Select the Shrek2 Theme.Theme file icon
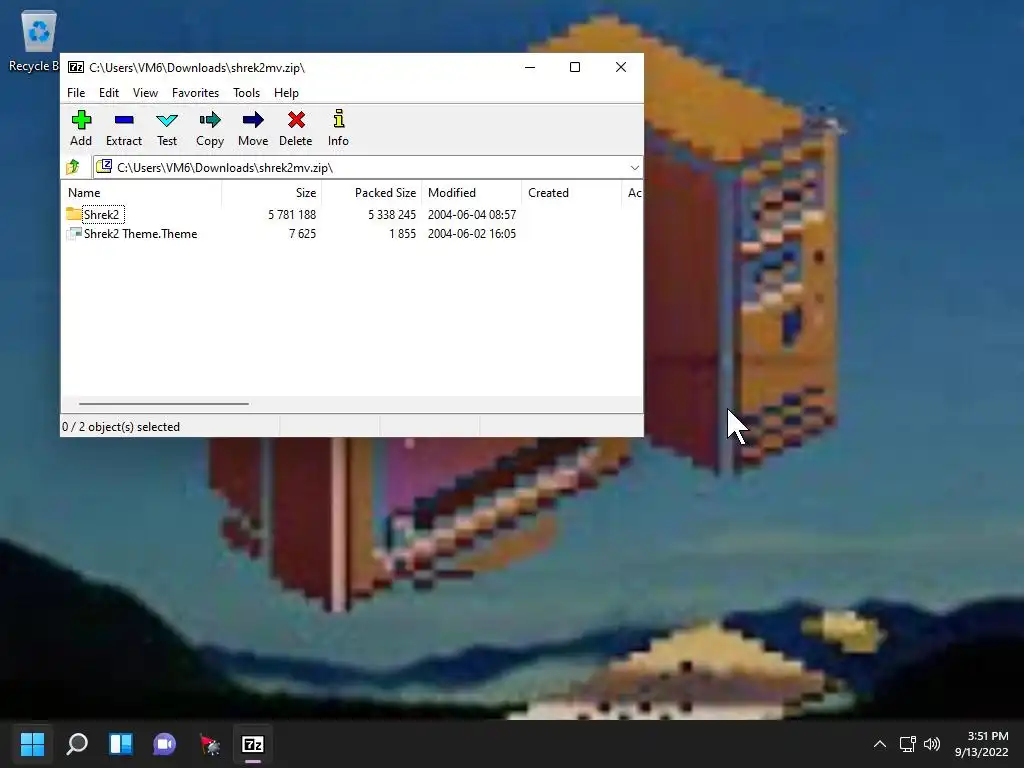The width and height of the screenshot is (1024, 768). (74, 233)
